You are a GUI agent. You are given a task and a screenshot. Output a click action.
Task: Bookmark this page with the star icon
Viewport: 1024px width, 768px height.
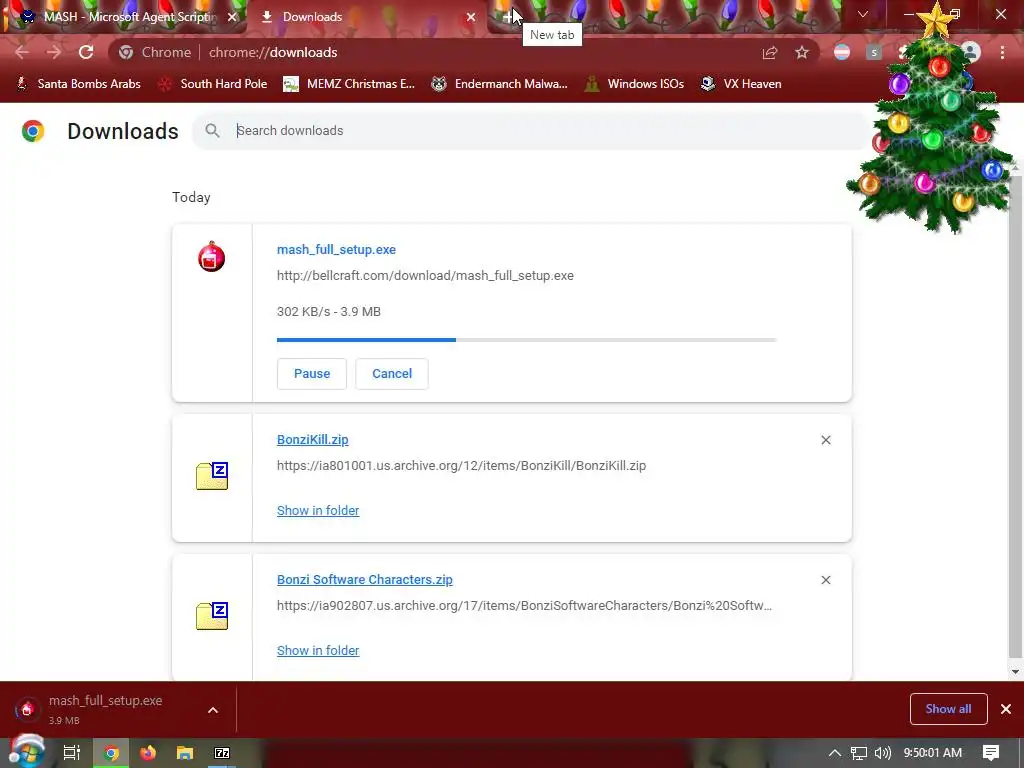(x=802, y=52)
